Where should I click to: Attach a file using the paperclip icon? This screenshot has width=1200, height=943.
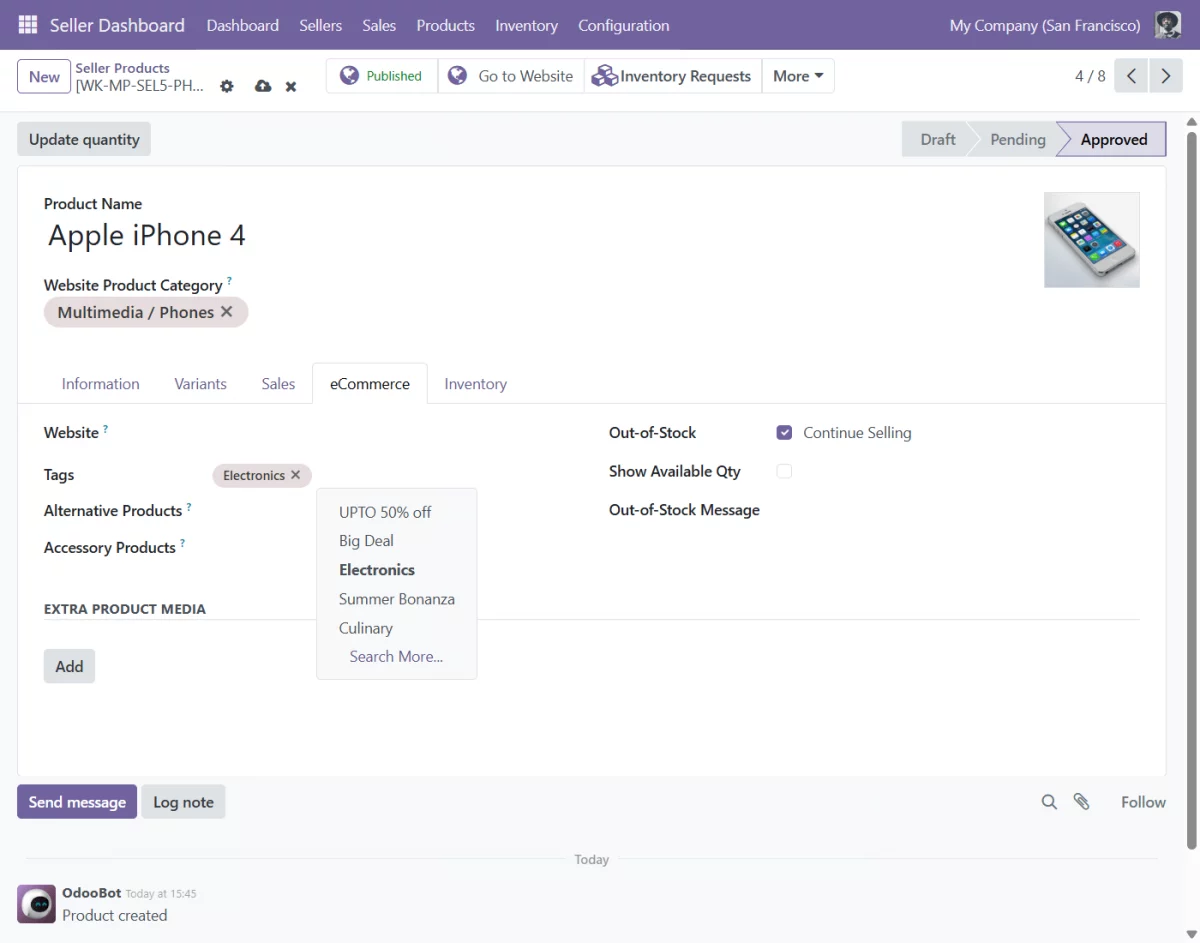pos(1082,801)
